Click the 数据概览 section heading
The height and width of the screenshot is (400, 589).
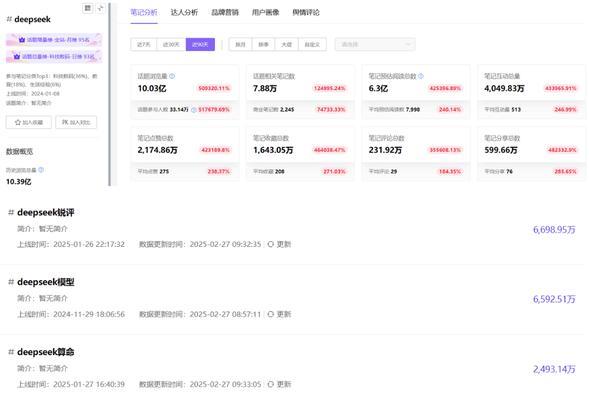[20, 151]
